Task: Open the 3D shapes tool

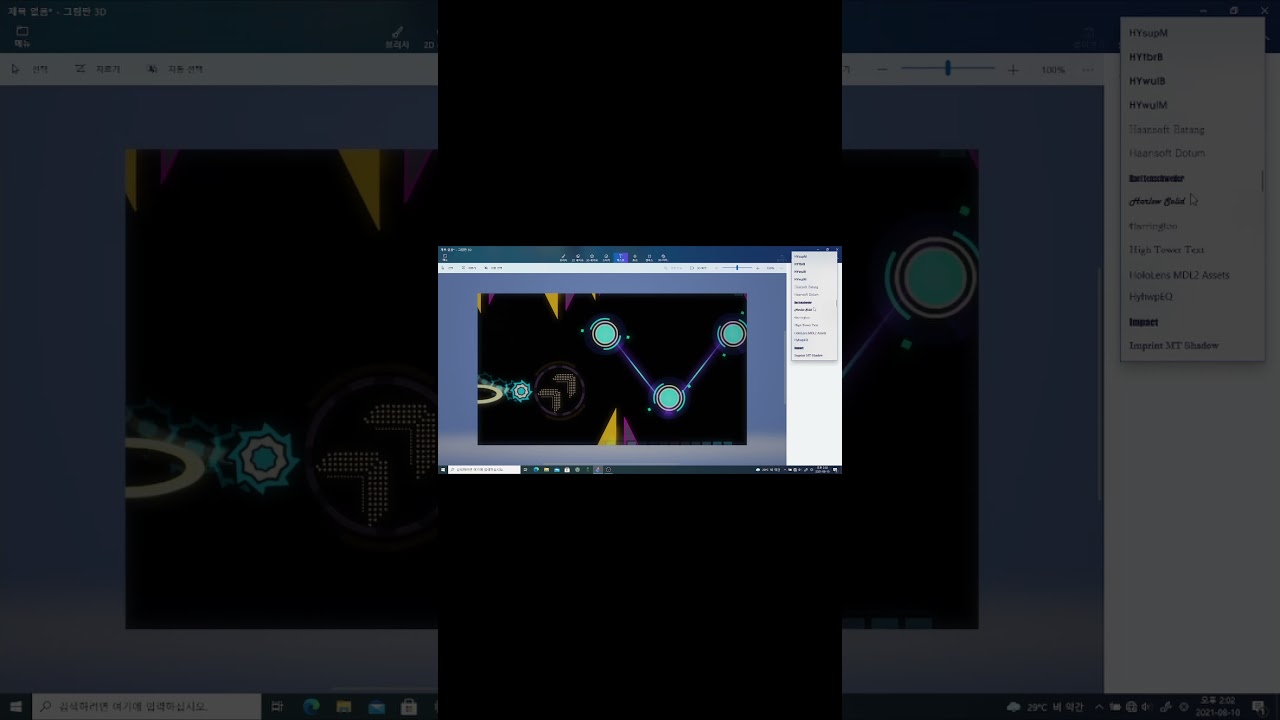Action: (x=592, y=257)
